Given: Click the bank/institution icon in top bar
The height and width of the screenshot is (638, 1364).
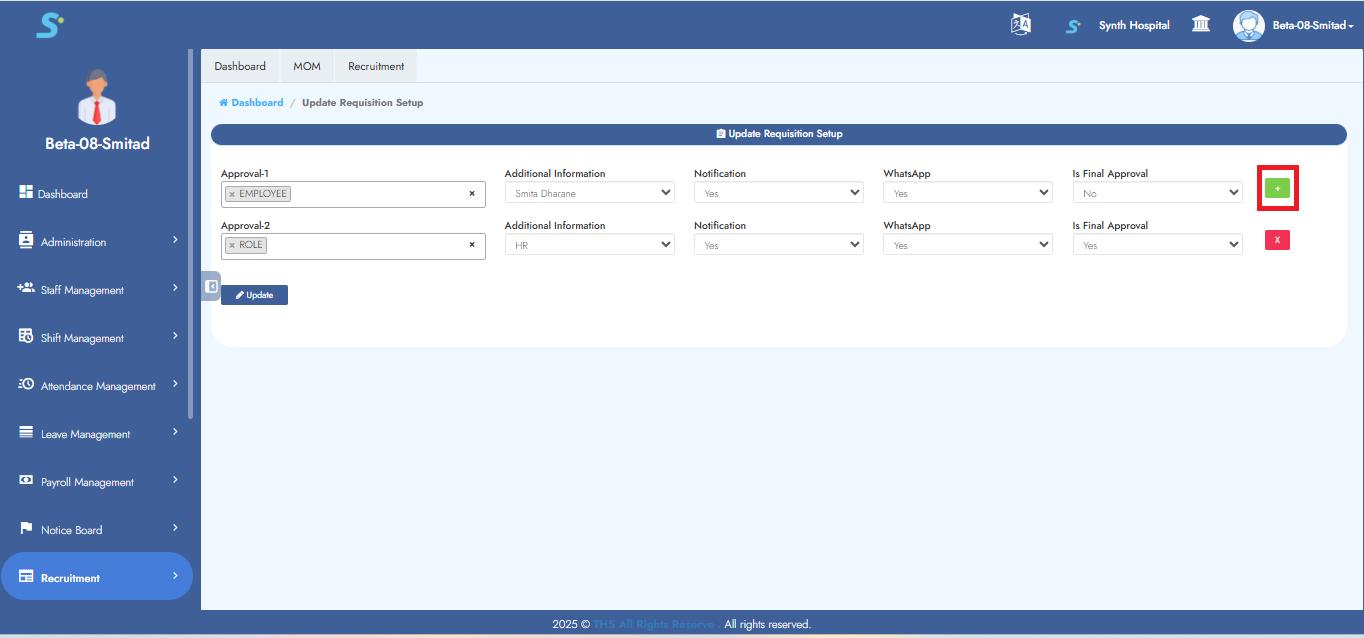Looking at the screenshot, I should (1203, 23).
